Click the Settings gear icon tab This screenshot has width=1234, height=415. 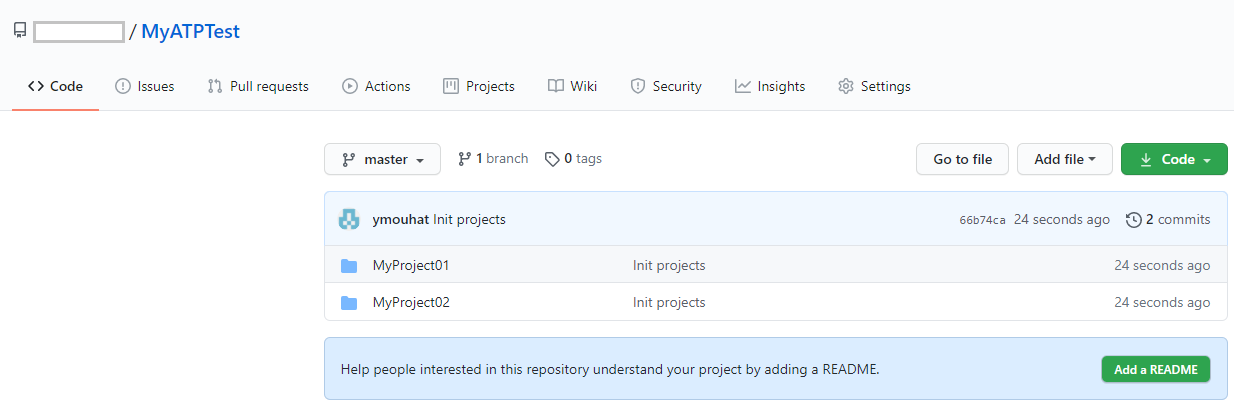(x=846, y=87)
